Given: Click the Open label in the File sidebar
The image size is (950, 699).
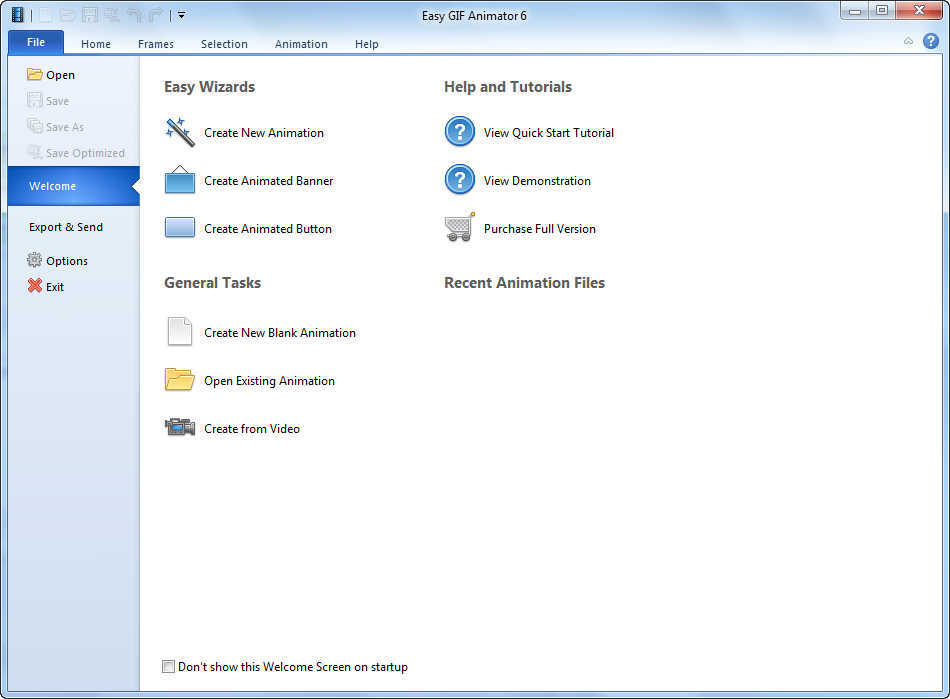Looking at the screenshot, I should point(61,75).
